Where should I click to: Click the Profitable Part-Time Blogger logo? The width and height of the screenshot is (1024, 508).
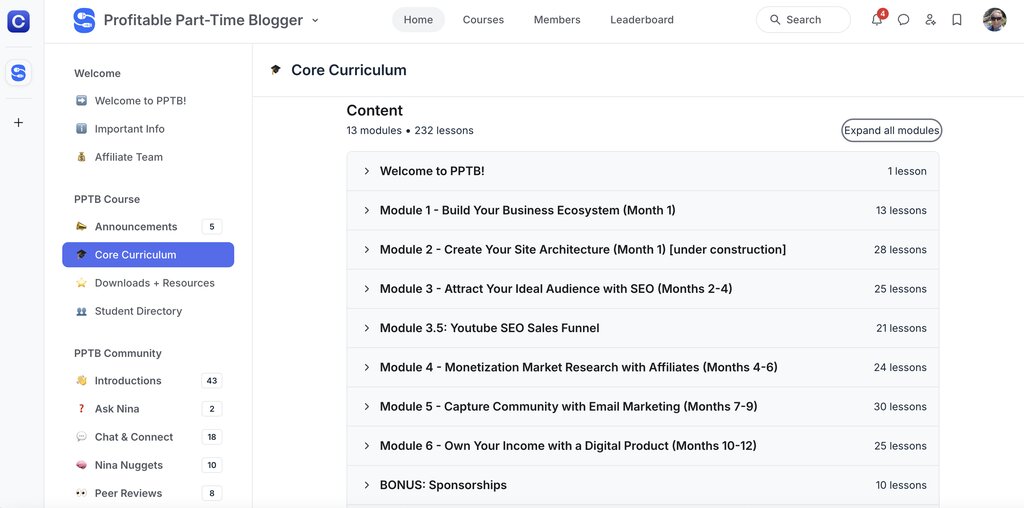pyautogui.click(x=84, y=20)
